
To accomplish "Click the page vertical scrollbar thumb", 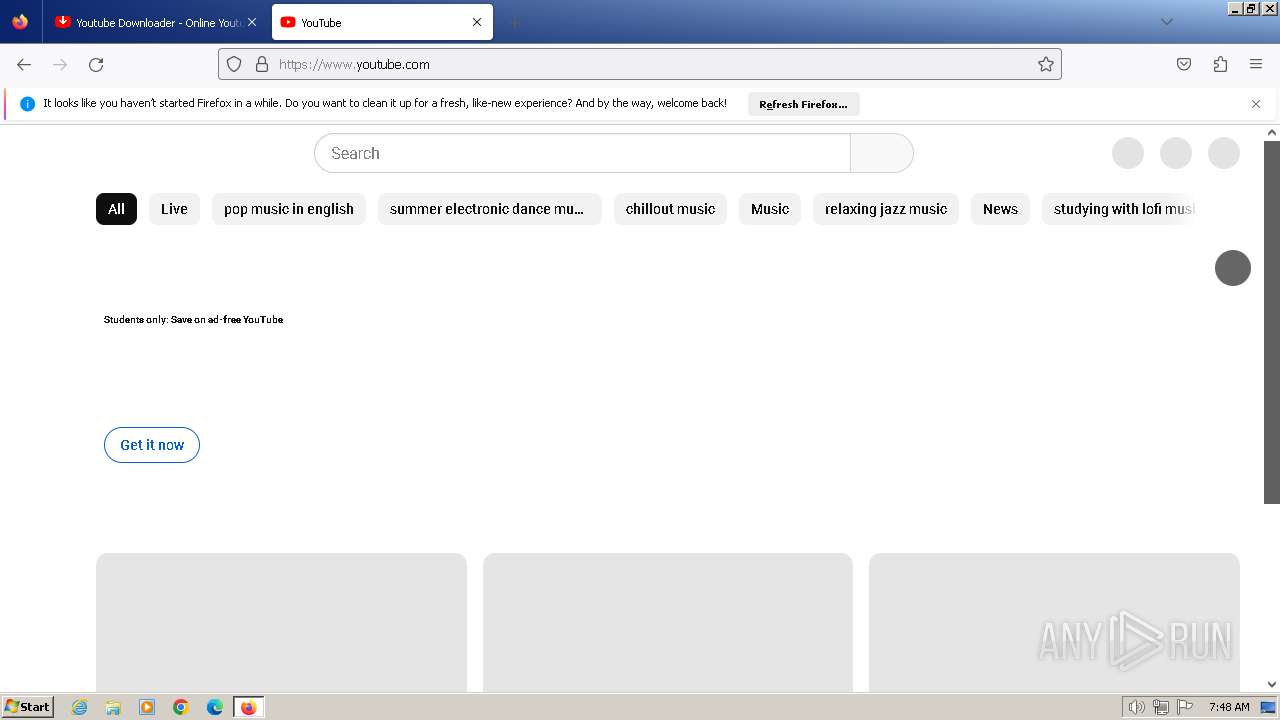I will tap(1272, 322).
